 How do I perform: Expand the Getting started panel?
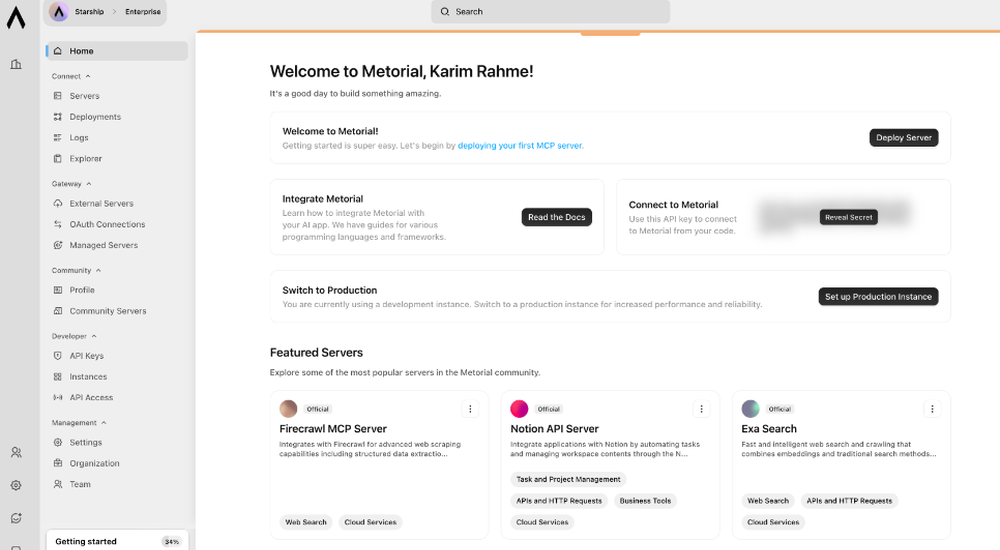pos(117,541)
